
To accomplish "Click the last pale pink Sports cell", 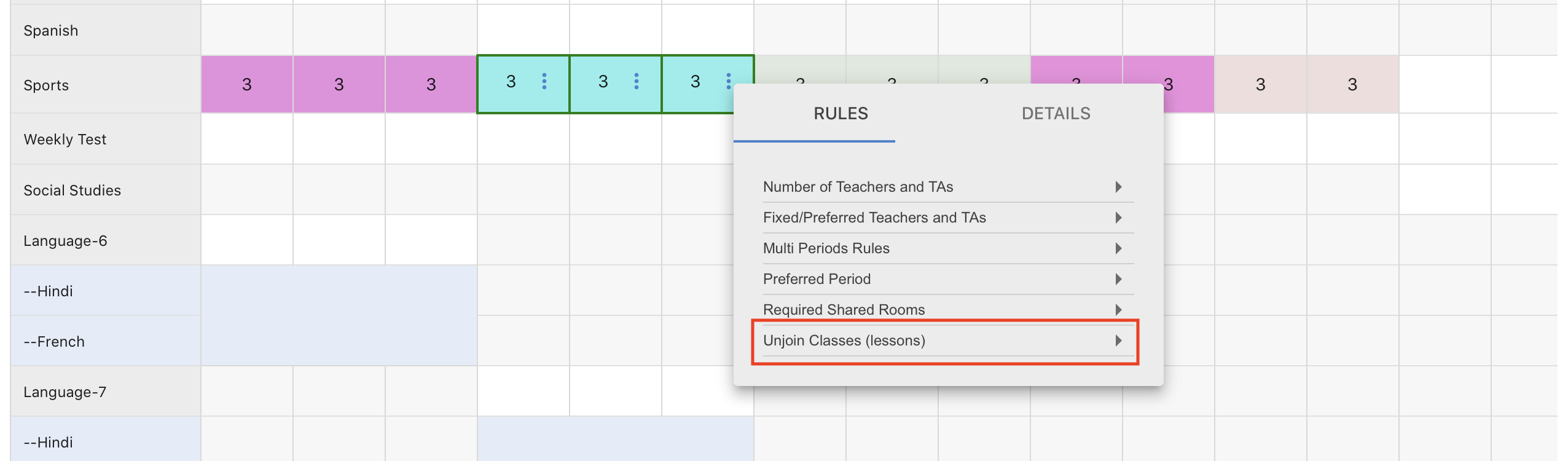I will 1352,84.
